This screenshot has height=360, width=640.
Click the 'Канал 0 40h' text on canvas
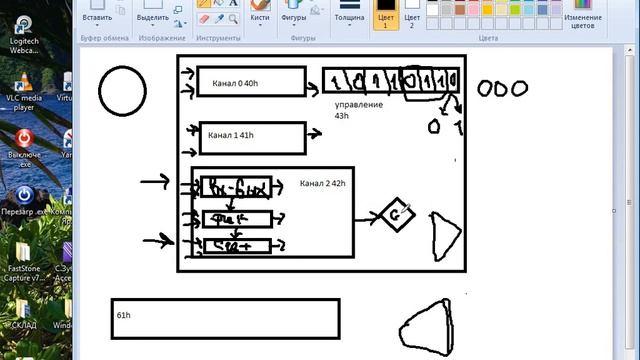(235, 83)
